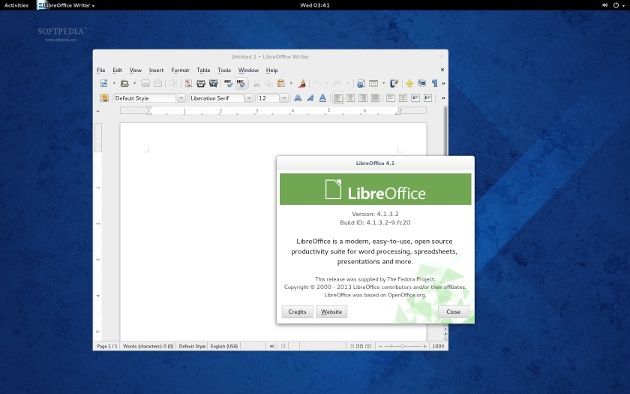
Task: Click the Save document icon
Action: 145,84
